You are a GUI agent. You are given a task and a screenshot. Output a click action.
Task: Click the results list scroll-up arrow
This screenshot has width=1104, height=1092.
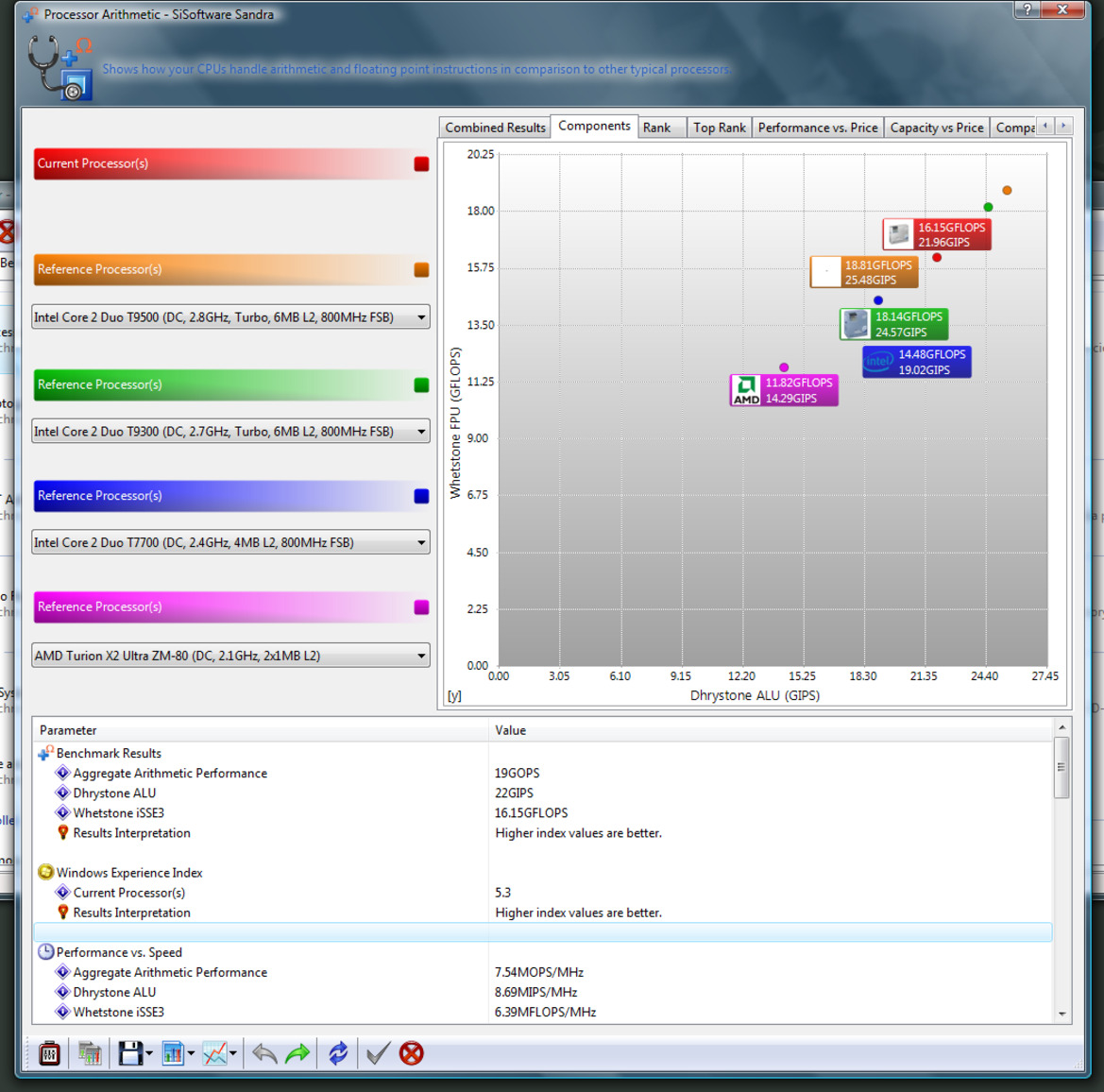coord(1062,727)
